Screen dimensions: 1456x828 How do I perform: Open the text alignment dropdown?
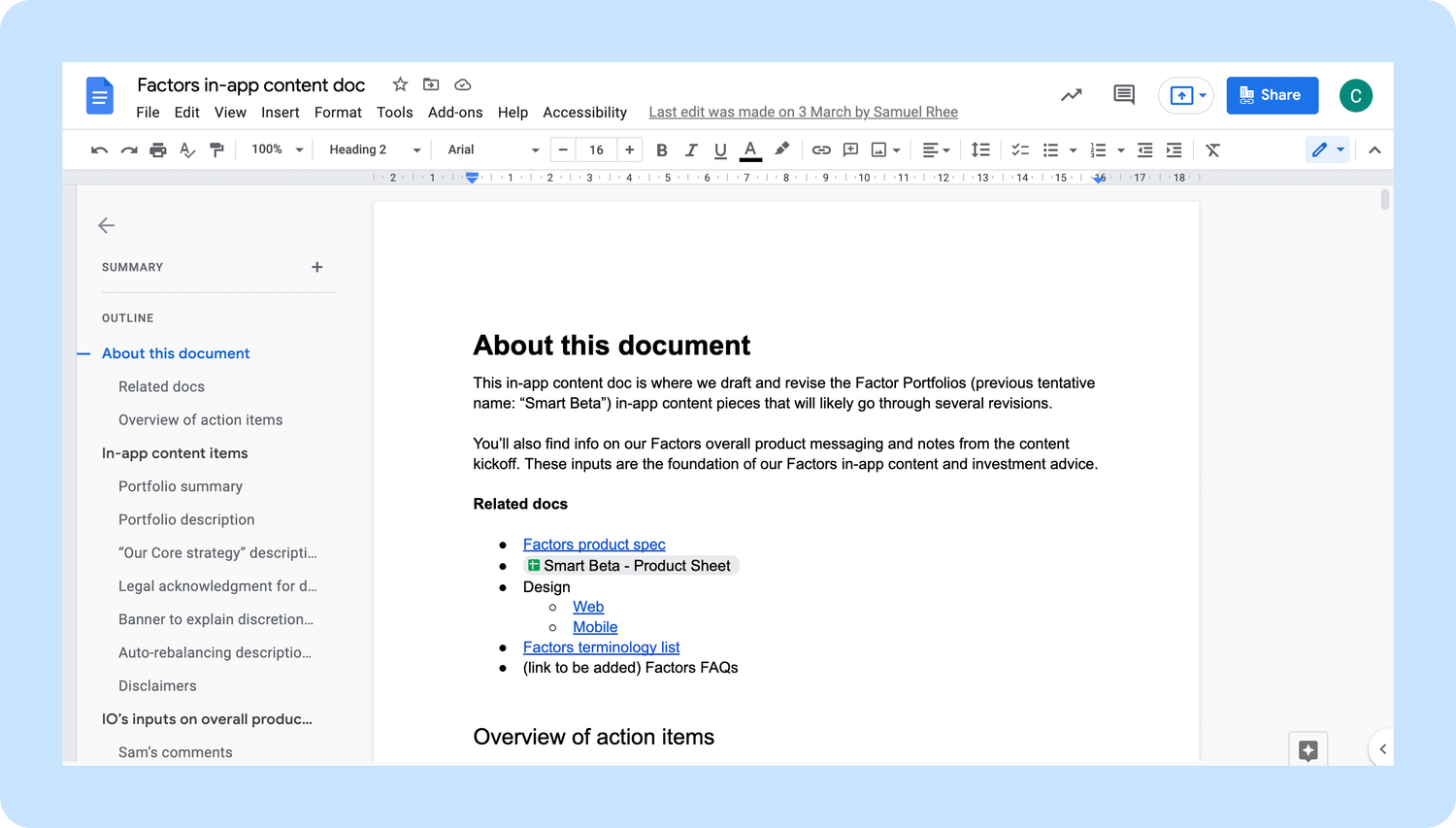tap(936, 149)
